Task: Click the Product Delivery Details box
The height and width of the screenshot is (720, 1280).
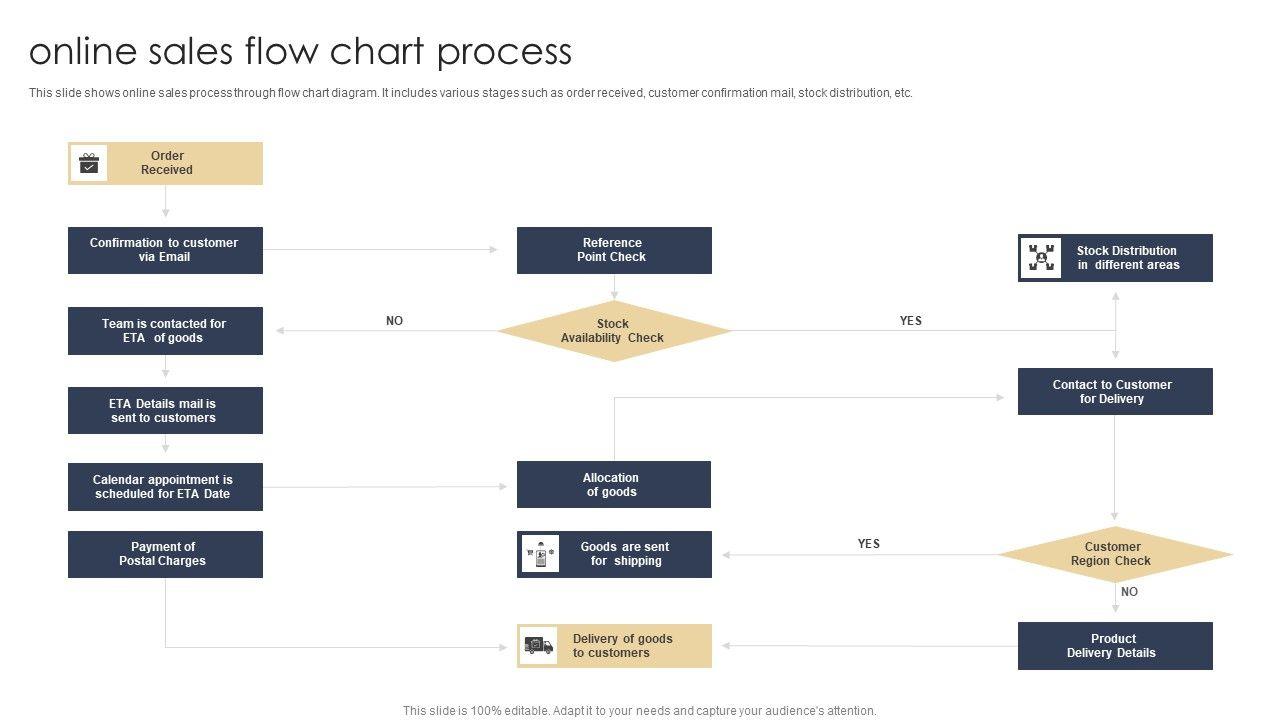Action: click(x=1115, y=646)
